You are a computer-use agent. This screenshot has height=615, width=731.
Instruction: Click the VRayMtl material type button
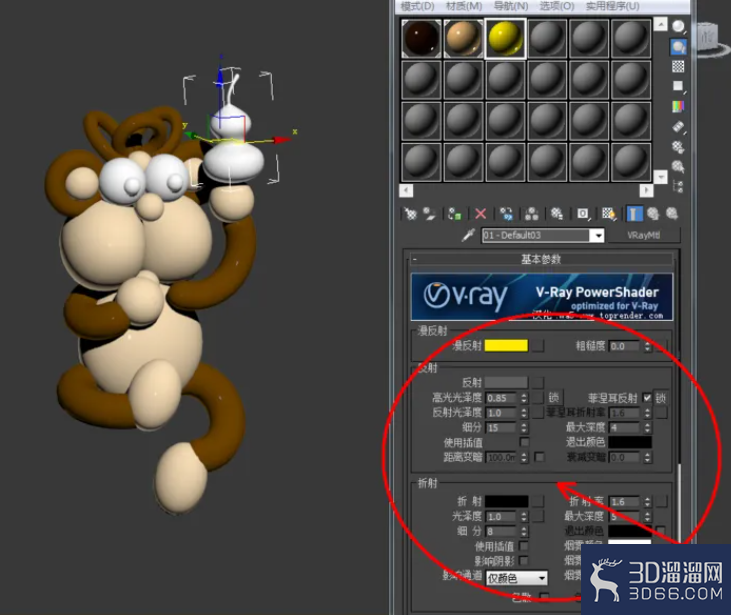pos(643,235)
